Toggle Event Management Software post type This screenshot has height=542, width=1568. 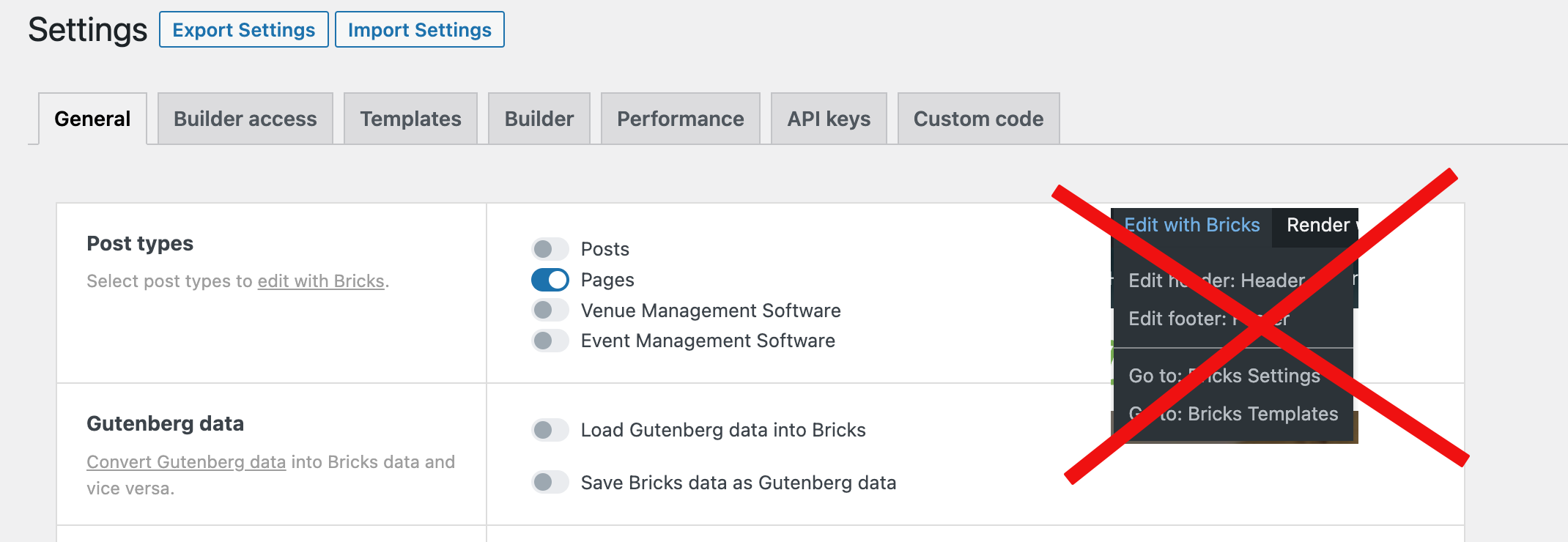point(550,341)
